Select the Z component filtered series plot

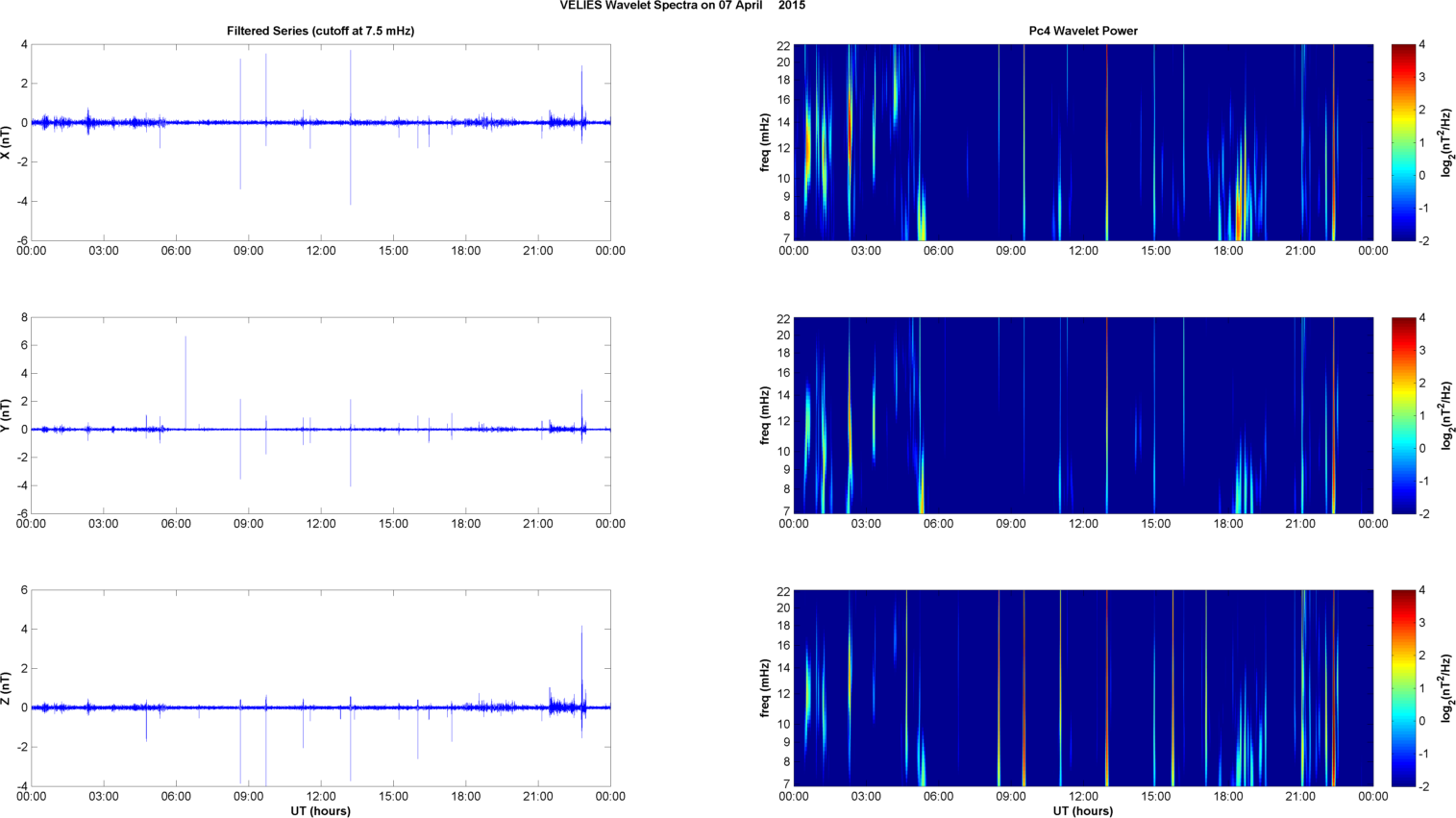point(321,688)
